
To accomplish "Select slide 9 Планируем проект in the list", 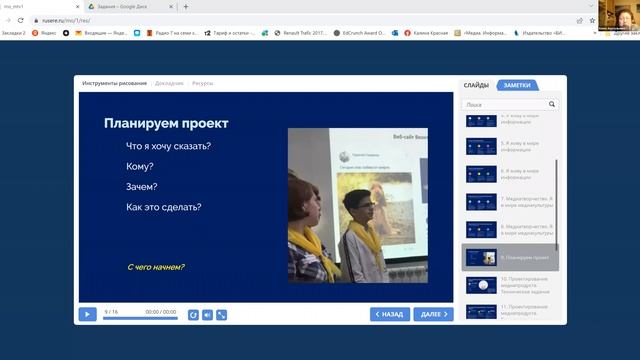I will click(x=510, y=258).
